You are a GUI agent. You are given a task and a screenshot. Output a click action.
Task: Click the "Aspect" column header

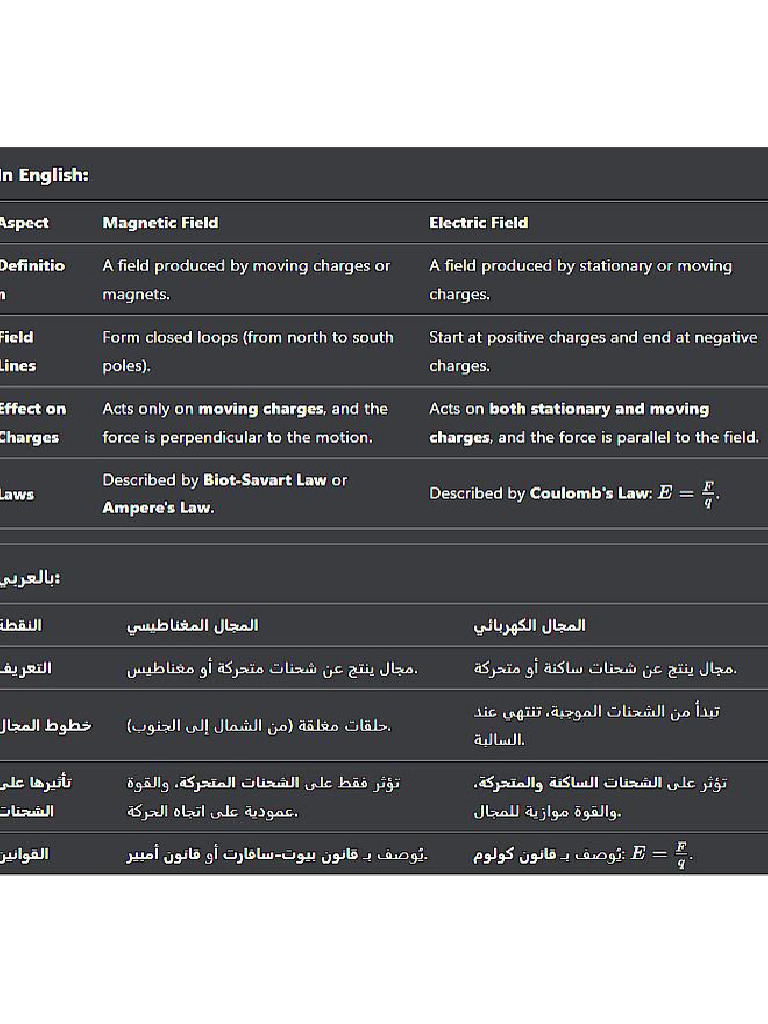click(x=24, y=223)
